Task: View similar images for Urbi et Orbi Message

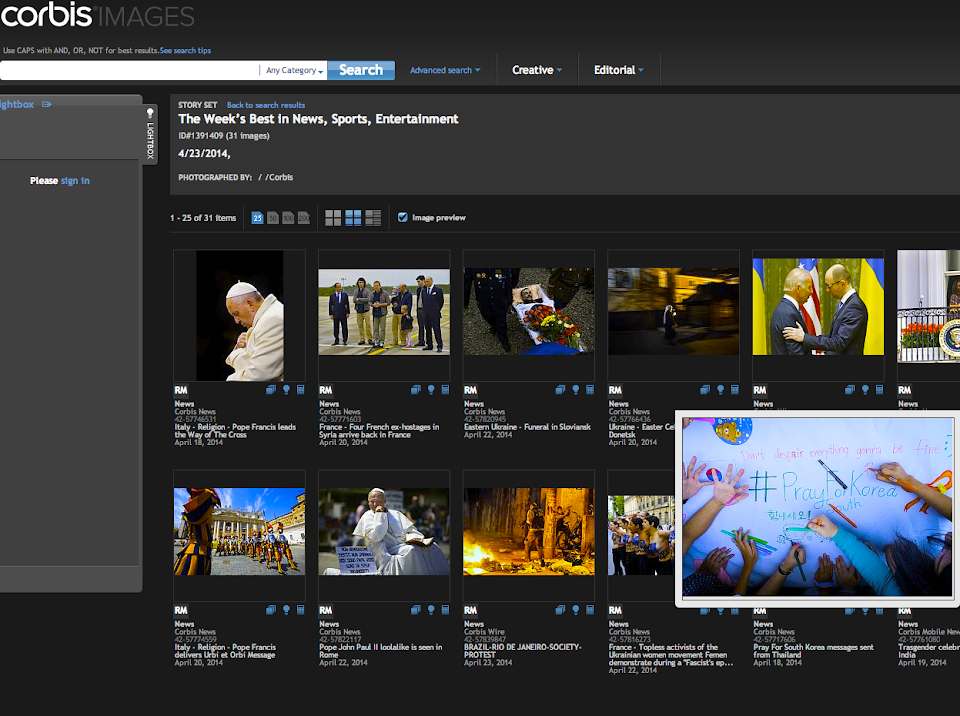Action: pyautogui.click(x=271, y=610)
